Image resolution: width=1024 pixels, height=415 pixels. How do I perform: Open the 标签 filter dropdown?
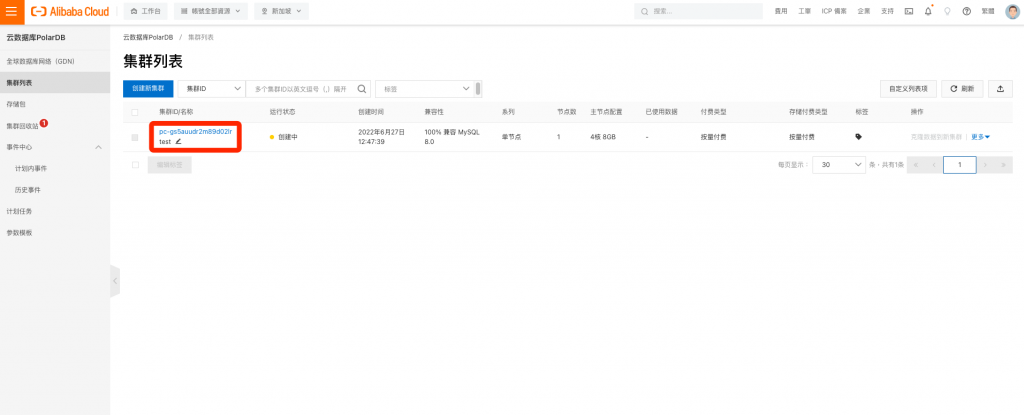point(427,88)
